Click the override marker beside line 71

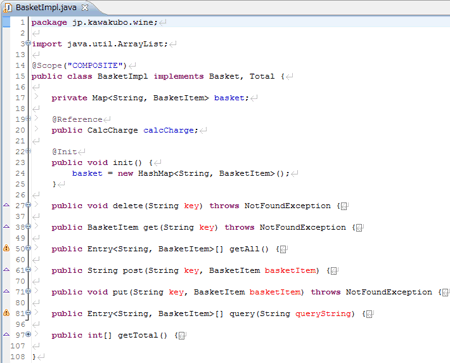click(6, 291)
